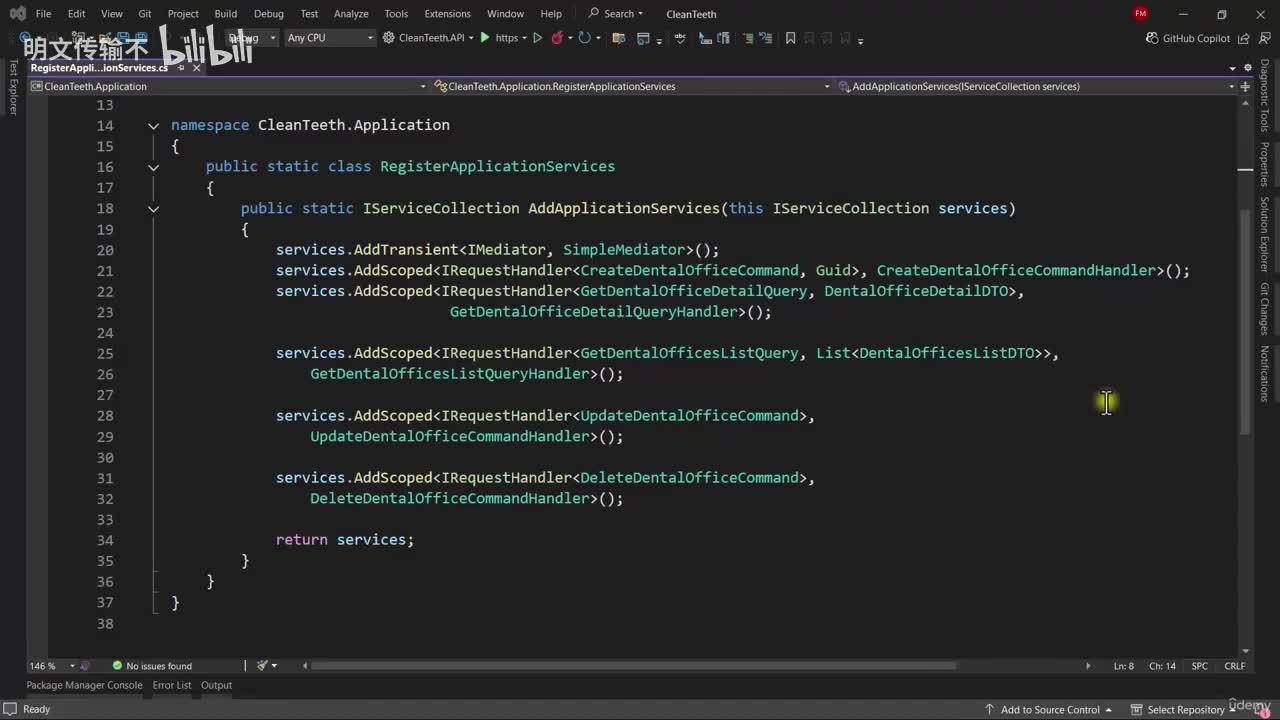
Task: Toggle SPC whitespace indicator in status bar
Action: [1199, 666]
